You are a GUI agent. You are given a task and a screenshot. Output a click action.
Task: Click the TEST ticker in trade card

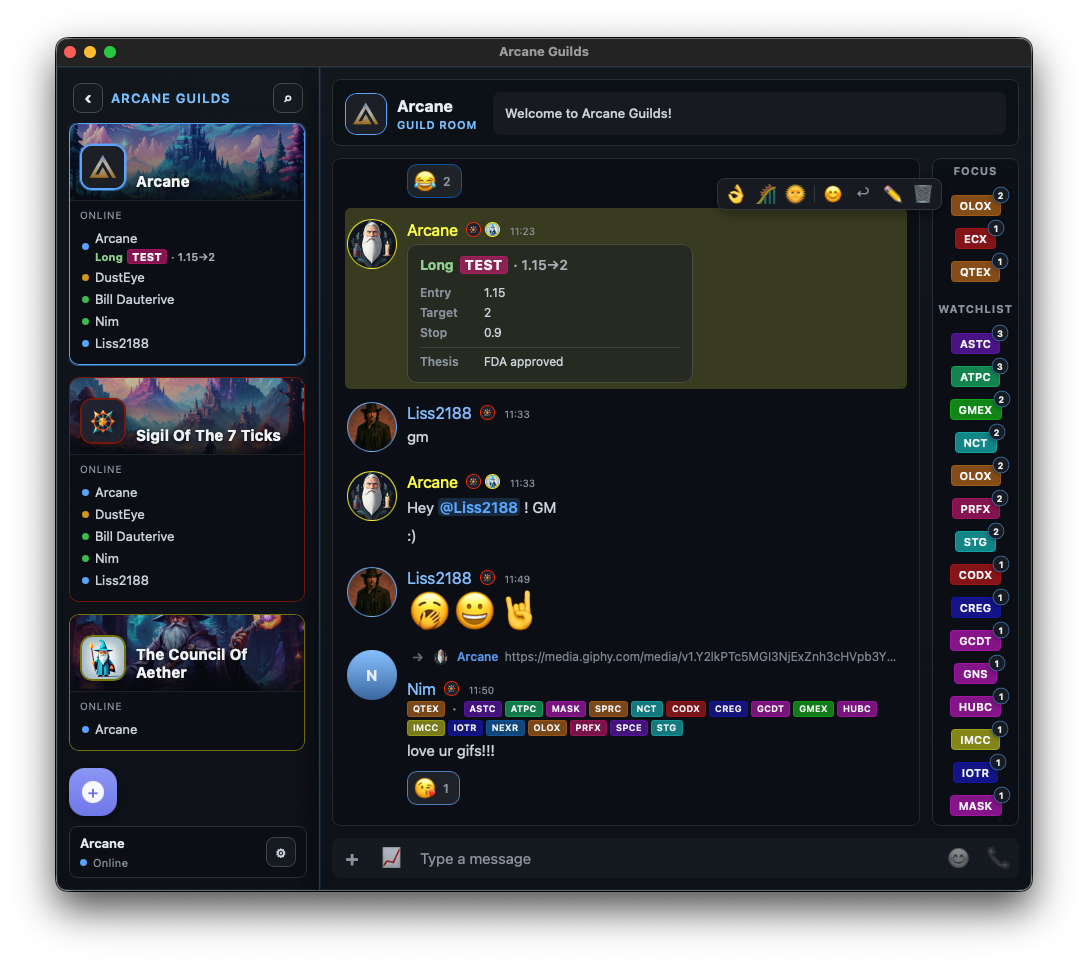pyautogui.click(x=484, y=265)
